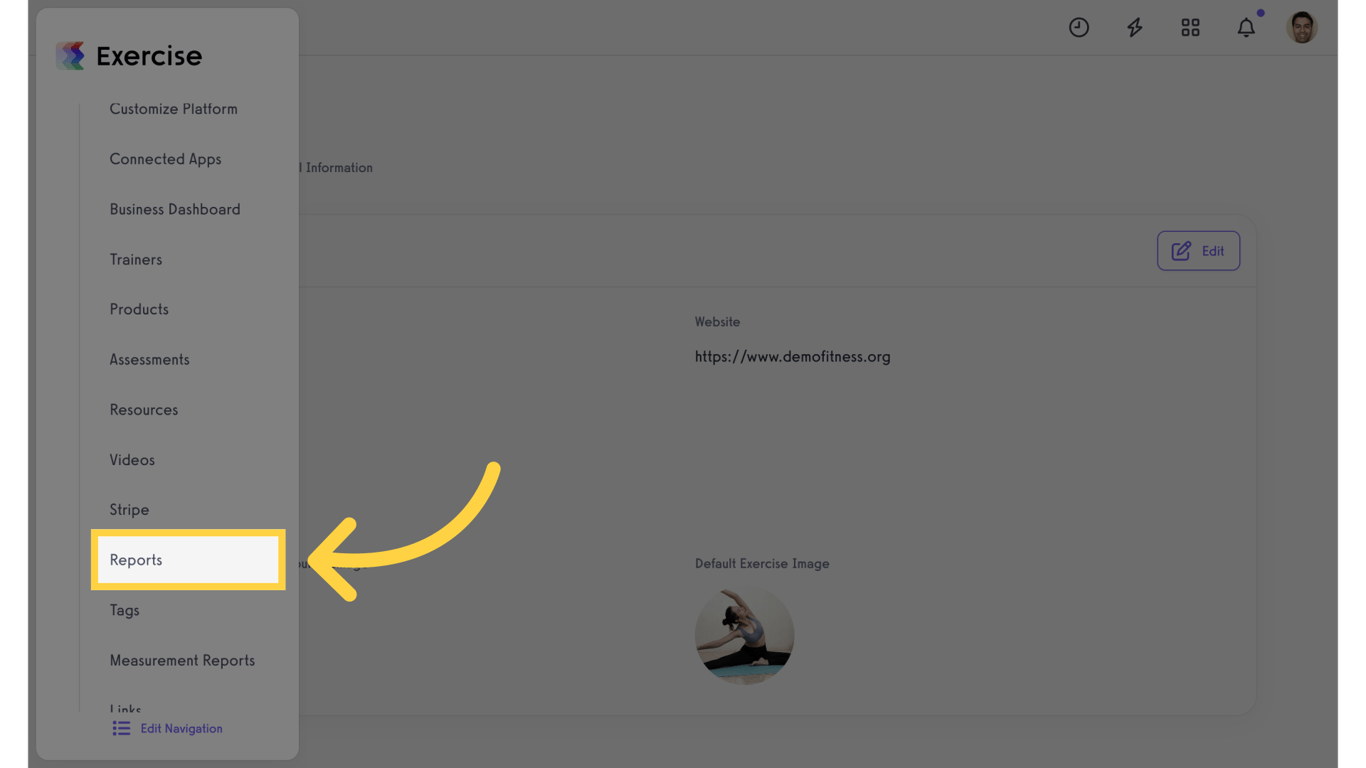Click the Edit Navigation list icon
This screenshot has height=768, width=1366.
(x=121, y=729)
